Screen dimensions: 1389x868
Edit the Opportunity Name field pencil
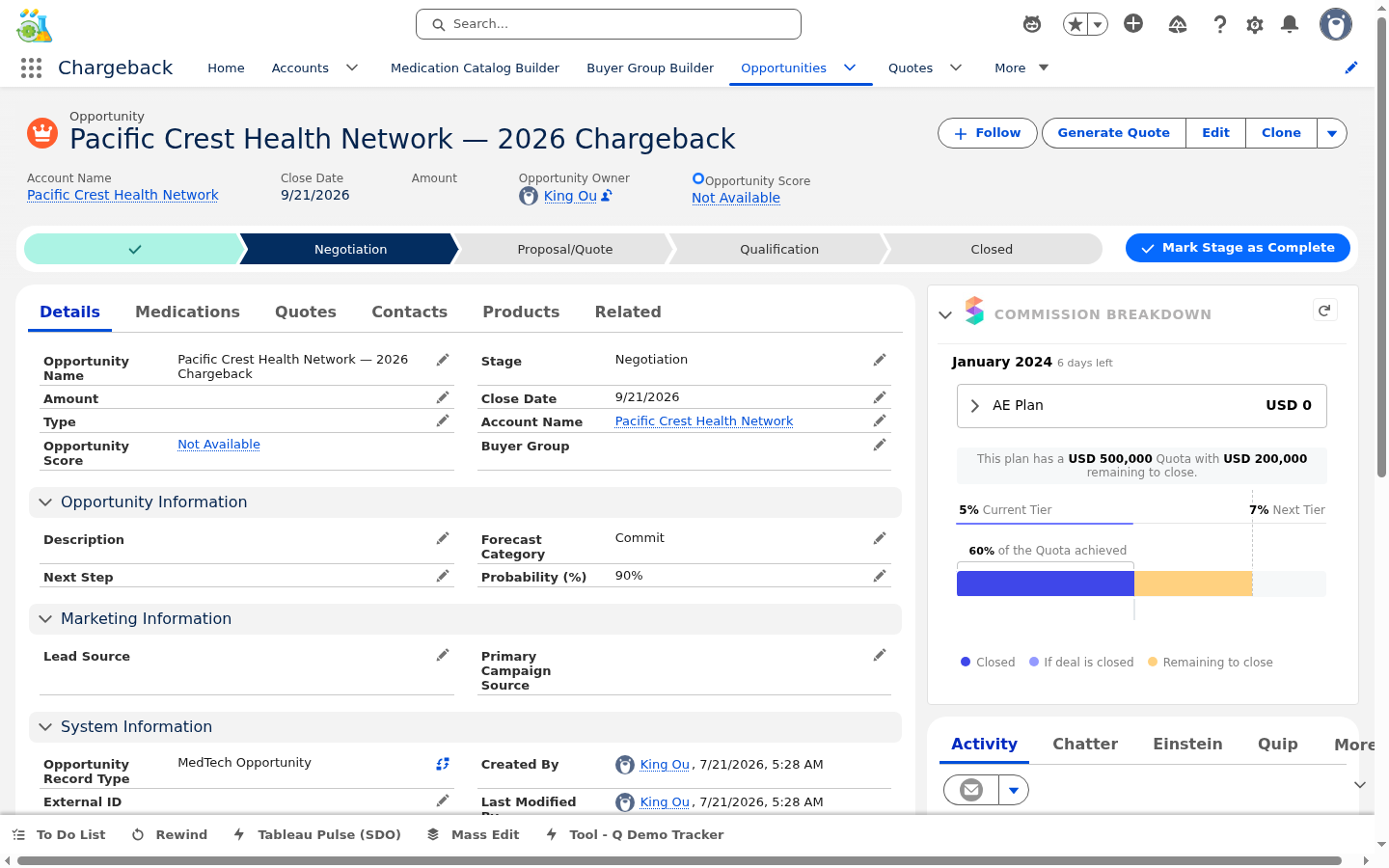[x=443, y=360]
